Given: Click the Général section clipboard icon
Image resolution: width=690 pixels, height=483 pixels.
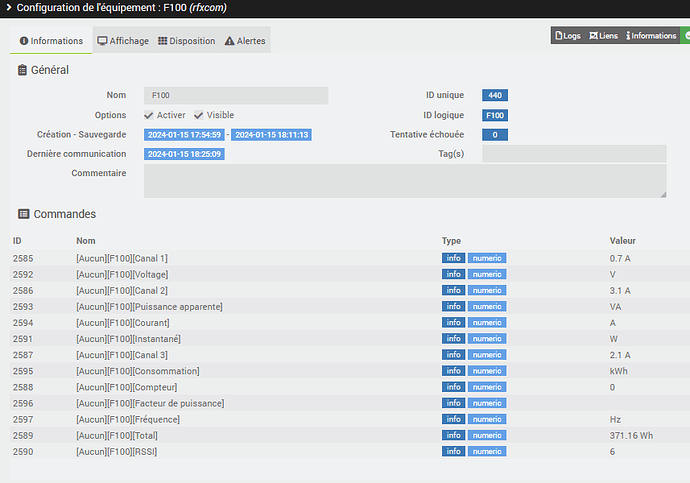Looking at the screenshot, I should pyautogui.click(x=22, y=70).
